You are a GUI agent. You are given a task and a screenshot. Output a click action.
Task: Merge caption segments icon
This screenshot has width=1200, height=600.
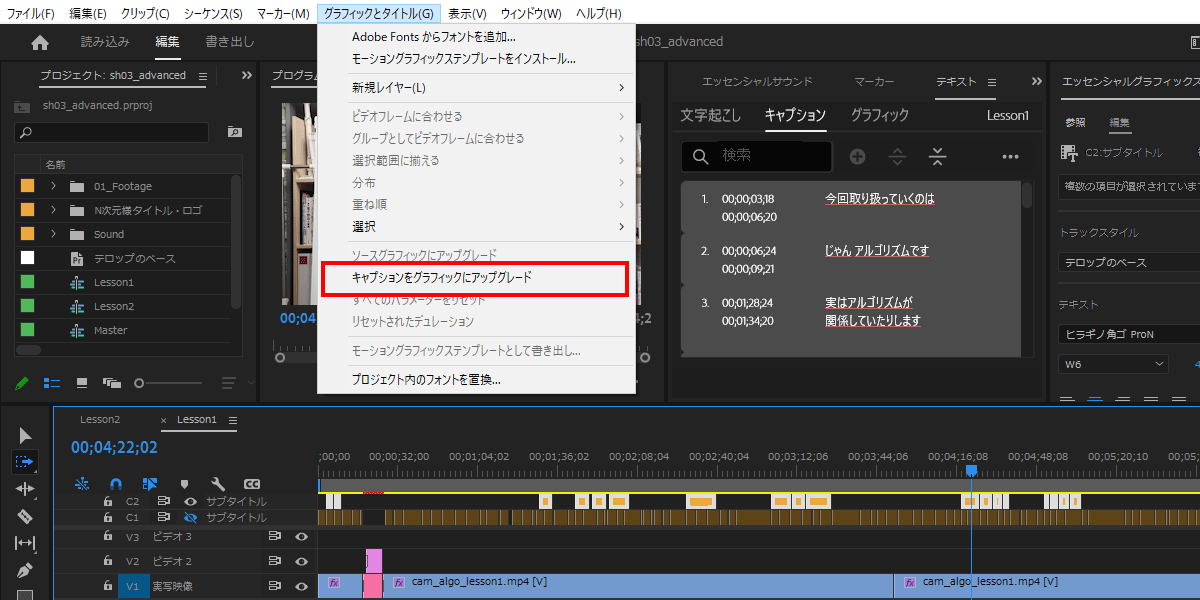click(937, 156)
